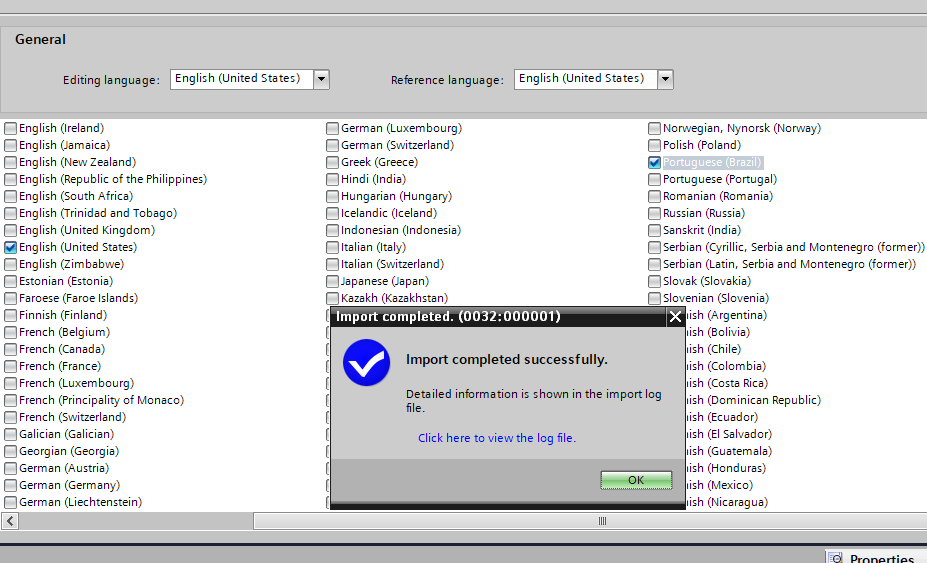The image size is (927, 563).
Task: Open the Editing language dropdown arrow
Action: (321, 79)
